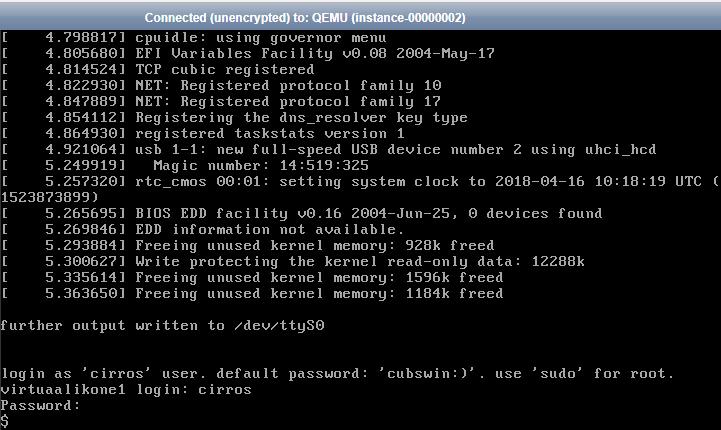Click the EDD information not available line
The height and width of the screenshot is (430, 721).
pyautogui.click(x=203, y=229)
